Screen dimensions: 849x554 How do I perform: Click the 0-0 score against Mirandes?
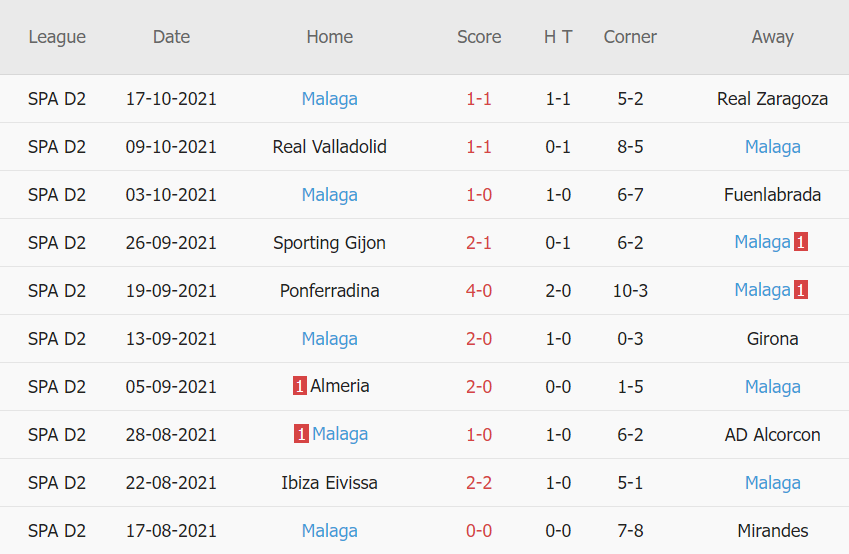click(x=479, y=531)
